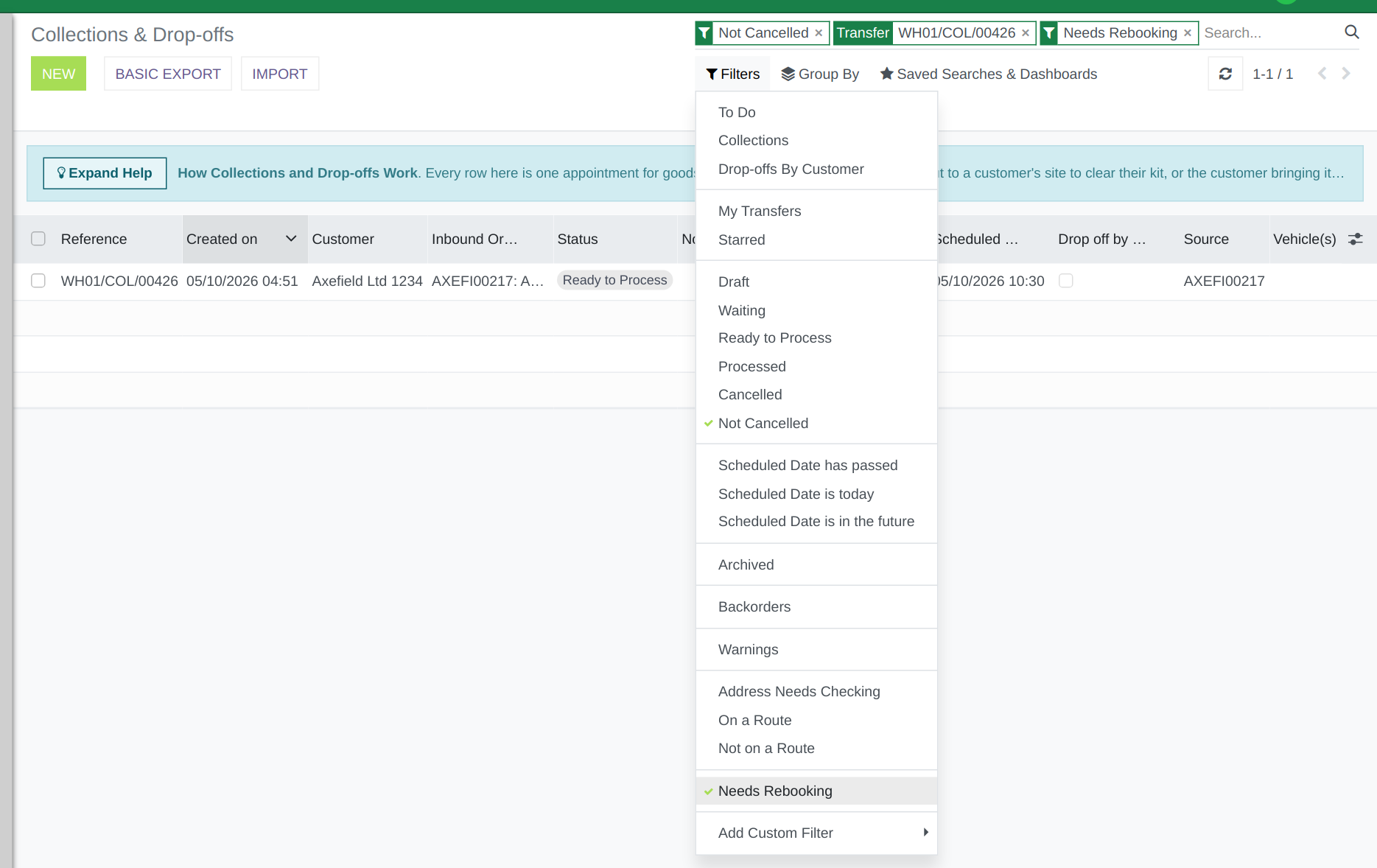This screenshot has height=868, width=1377.
Task: Click the NEW button
Action: click(58, 74)
